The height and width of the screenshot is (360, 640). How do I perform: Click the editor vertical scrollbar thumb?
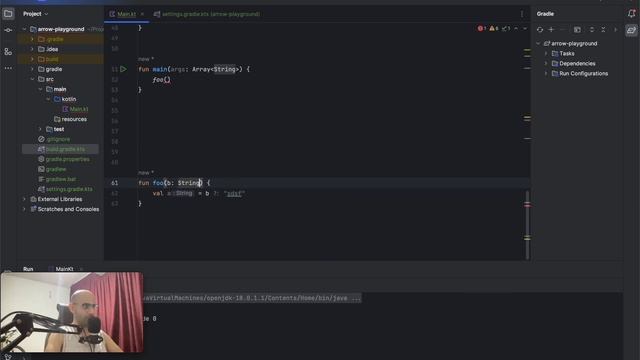(527, 224)
